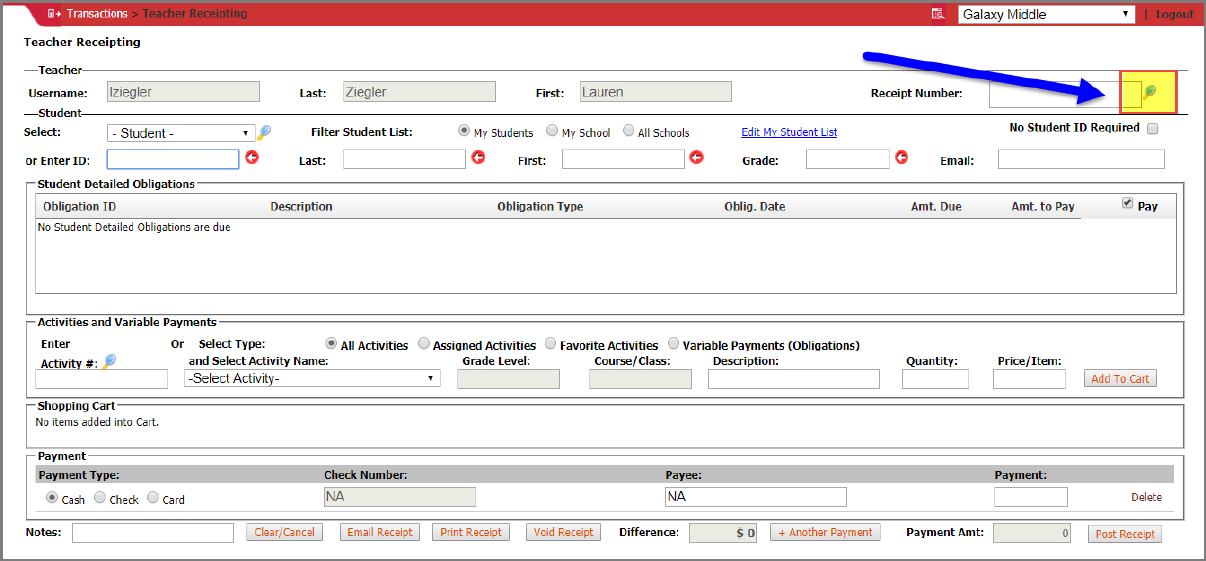This screenshot has height=561, width=1206.
Task: Click the Payment amount input field
Action: coord(1030,497)
